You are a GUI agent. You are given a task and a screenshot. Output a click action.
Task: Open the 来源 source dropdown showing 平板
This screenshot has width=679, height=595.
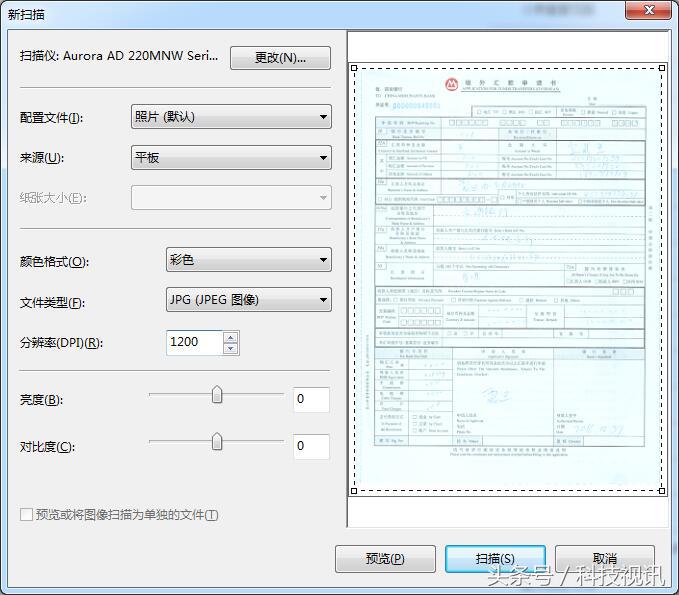tap(231, 157)
